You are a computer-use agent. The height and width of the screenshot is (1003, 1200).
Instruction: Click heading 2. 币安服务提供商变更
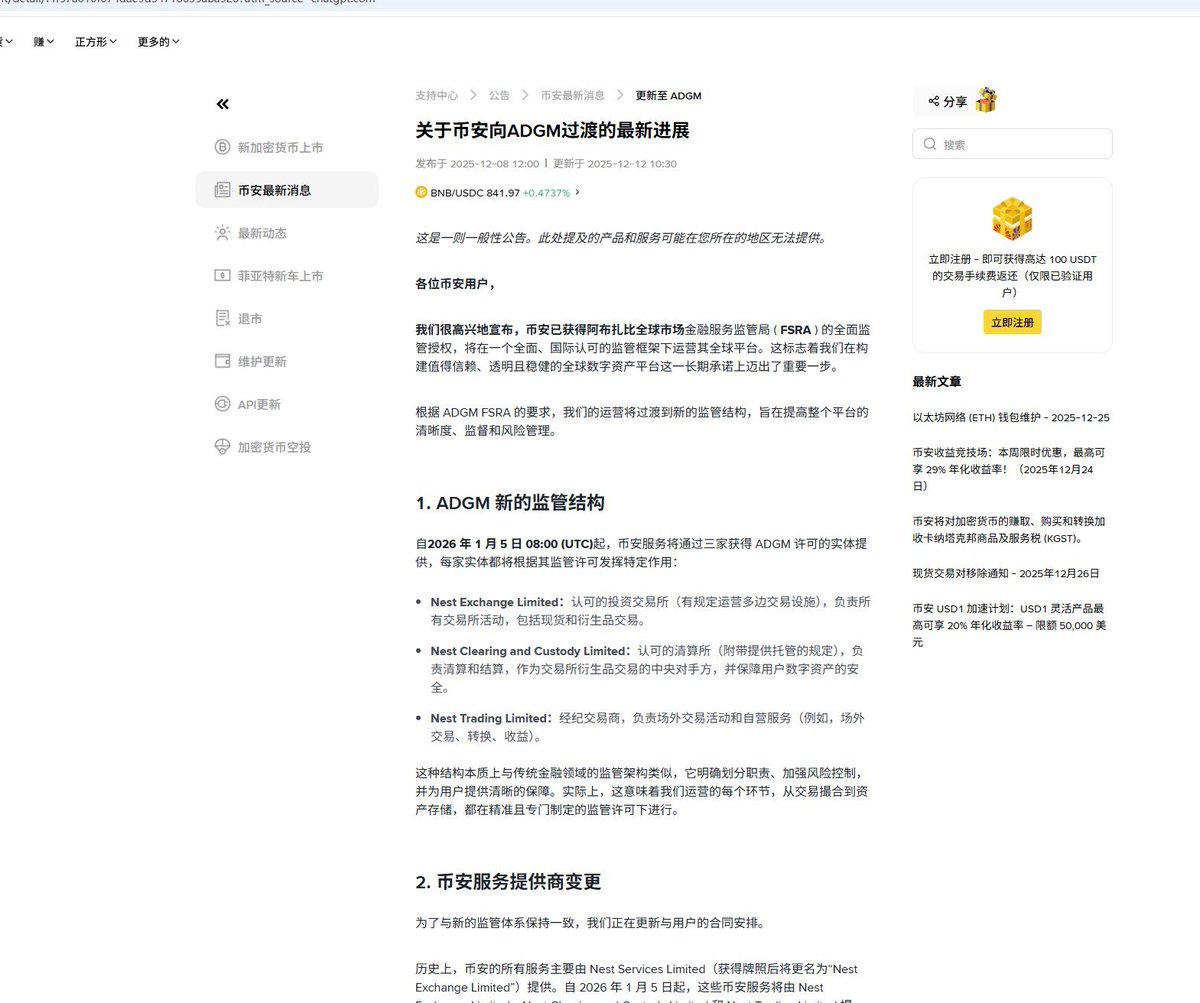509,882
